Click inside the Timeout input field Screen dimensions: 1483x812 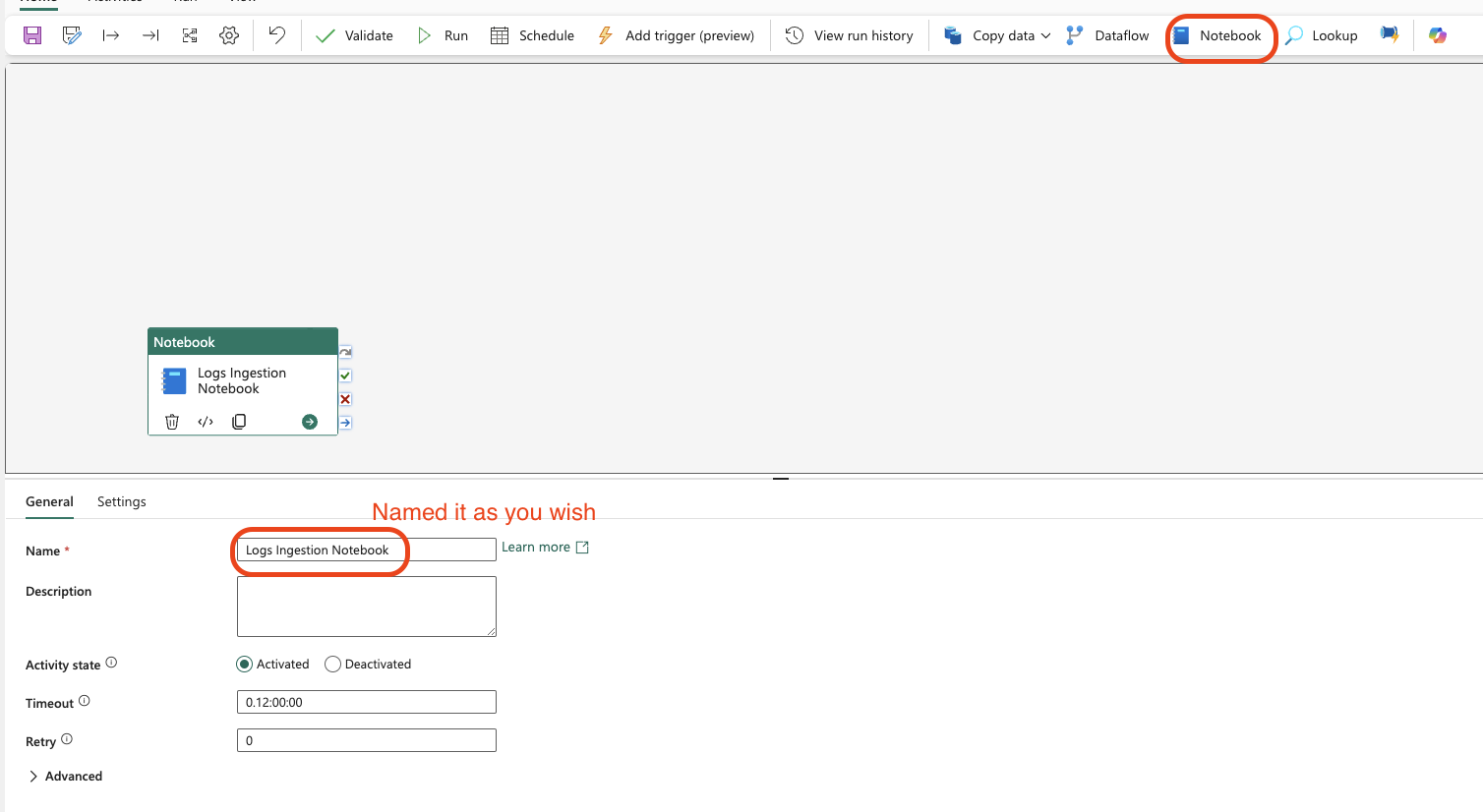click(x=366, y=702)
